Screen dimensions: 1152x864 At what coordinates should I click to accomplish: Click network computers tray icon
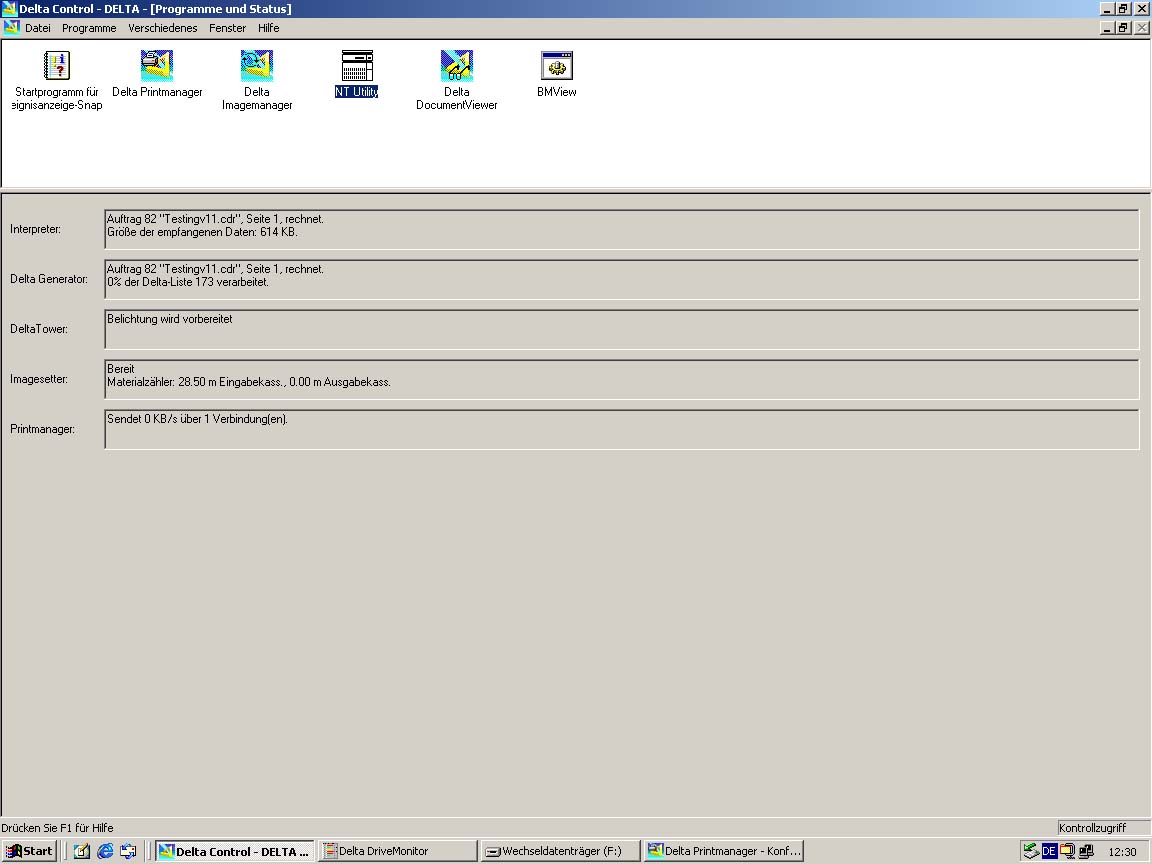pyautogui.click(x=1086, y=851)
